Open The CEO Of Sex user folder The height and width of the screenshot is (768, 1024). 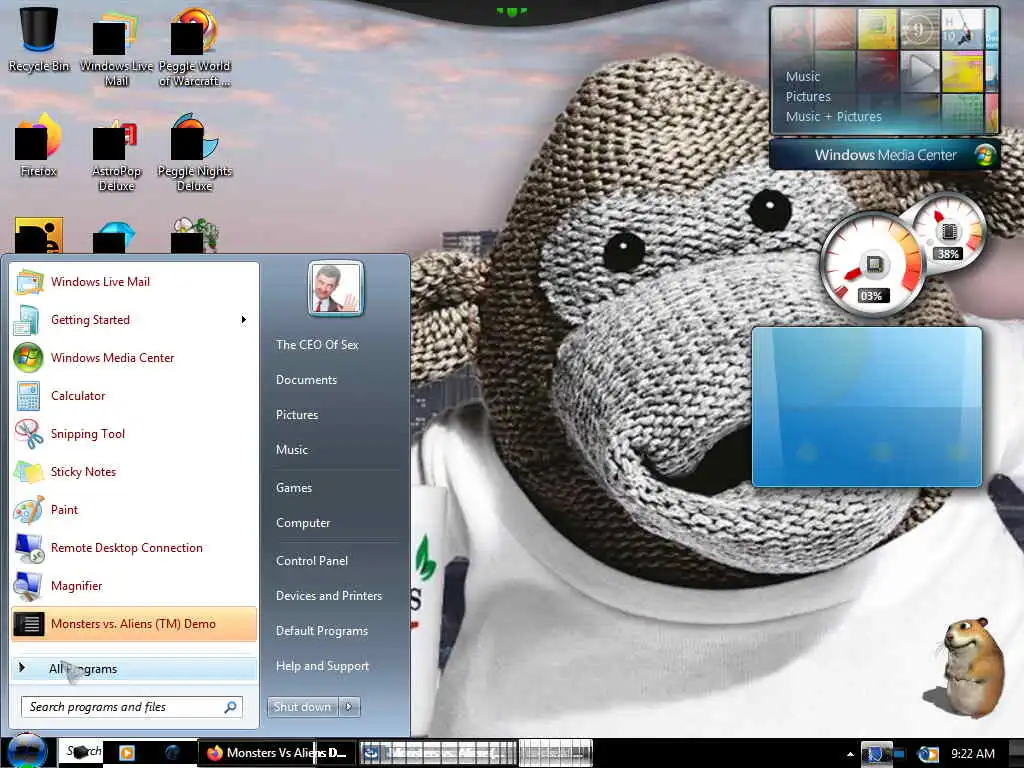317,344
